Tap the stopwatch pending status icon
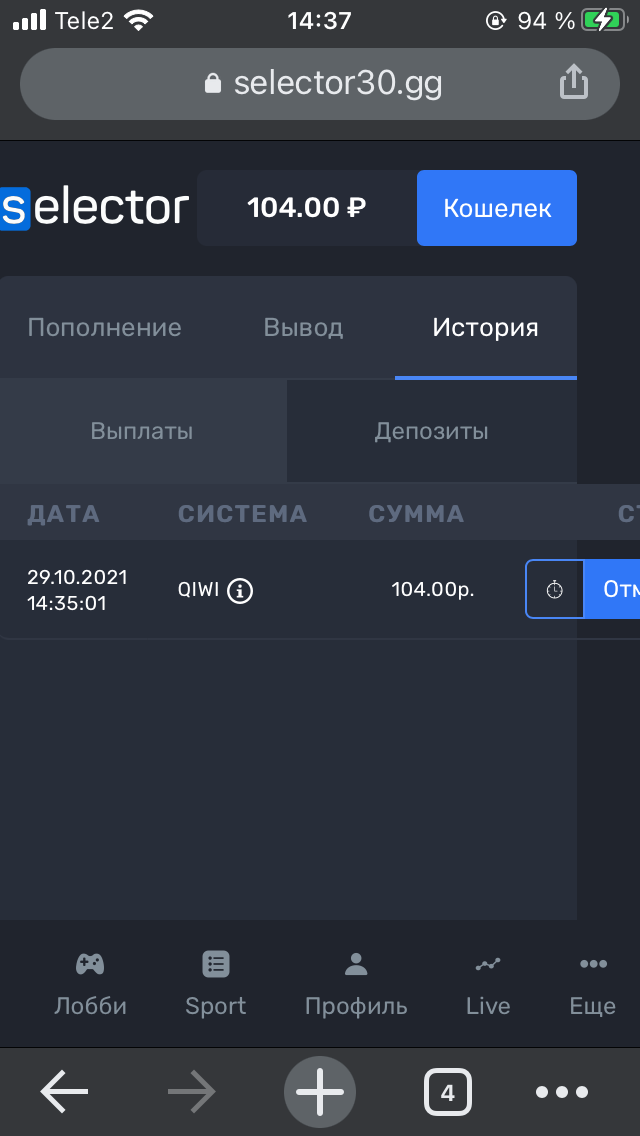 coord(554,589)
